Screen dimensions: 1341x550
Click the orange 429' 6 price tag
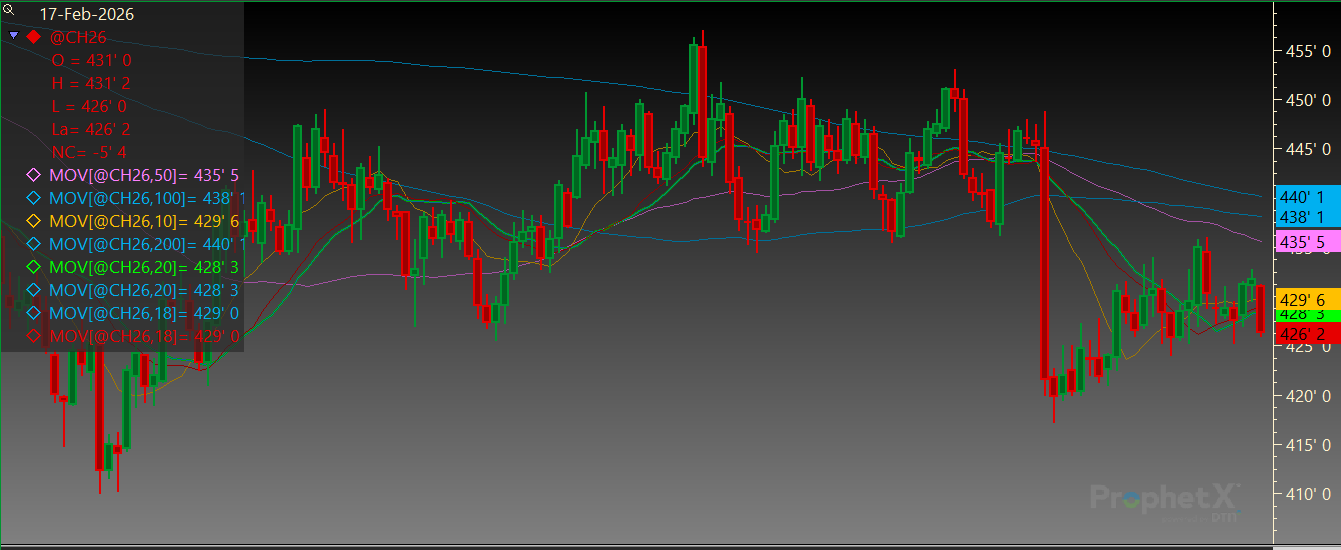pos(1302,300)
